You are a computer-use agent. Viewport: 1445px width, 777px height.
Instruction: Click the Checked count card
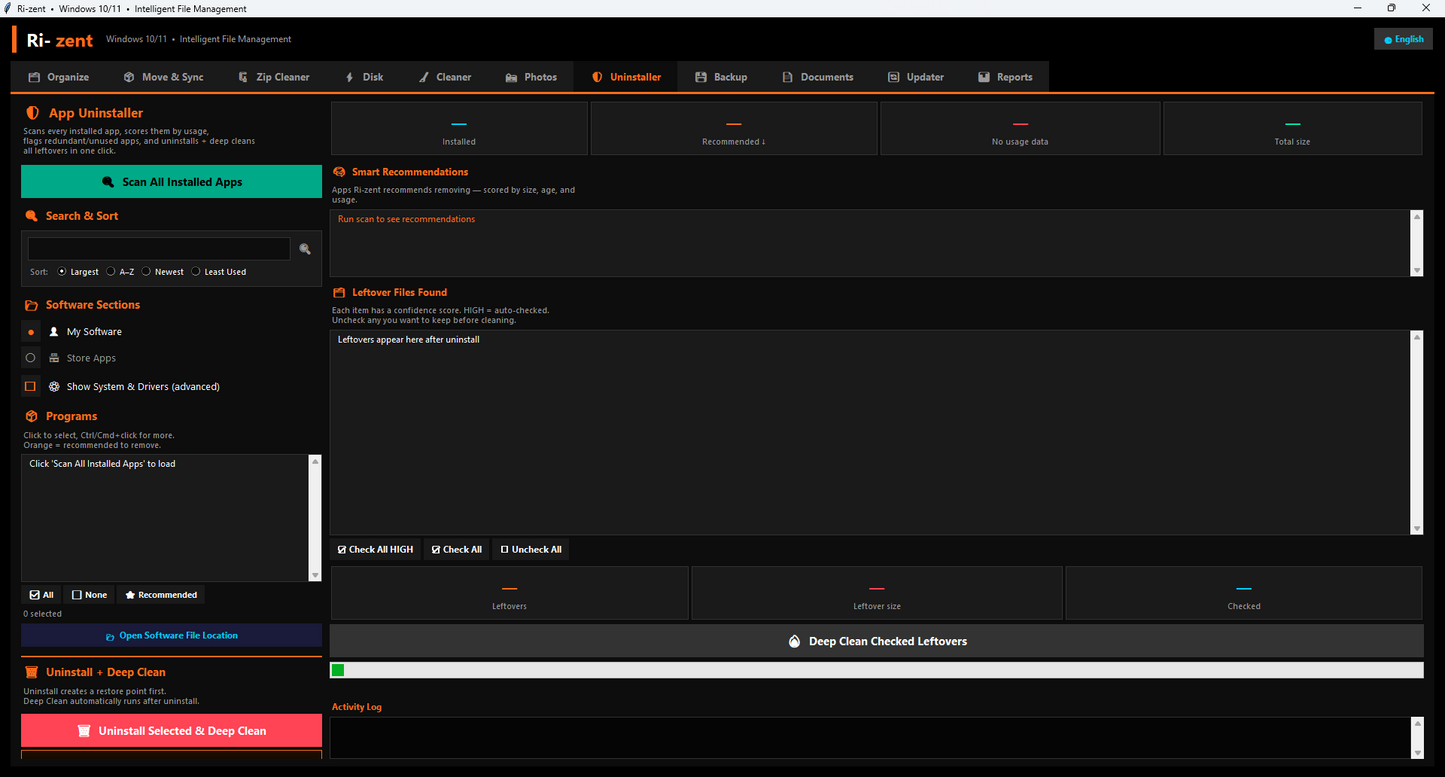pyautogui.click(x=1244, y=593)
